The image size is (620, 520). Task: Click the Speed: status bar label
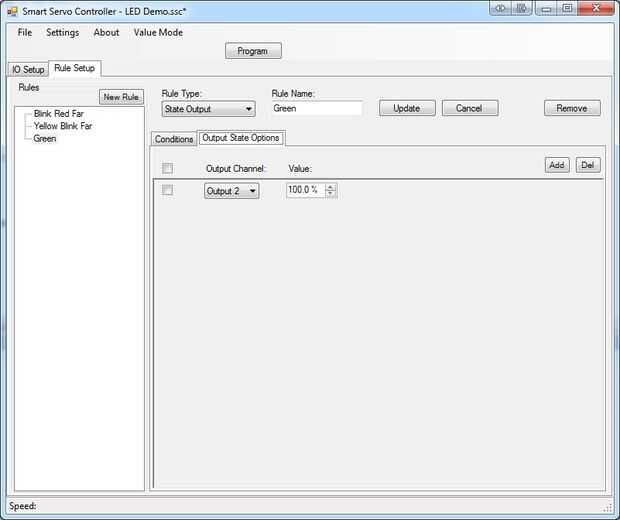pos(23,506)
